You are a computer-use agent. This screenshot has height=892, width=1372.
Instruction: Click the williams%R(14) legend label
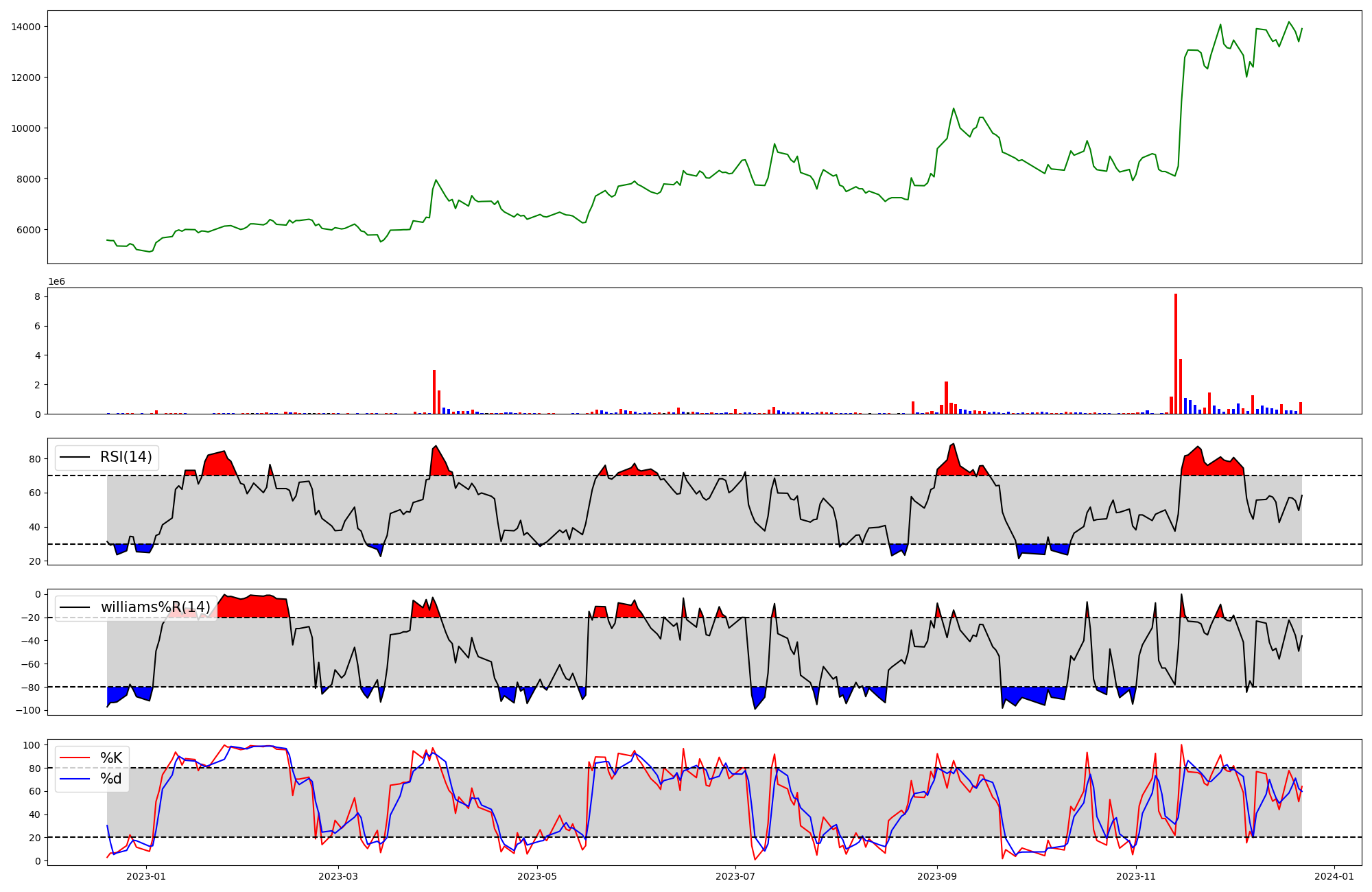(x=156, y=607)
